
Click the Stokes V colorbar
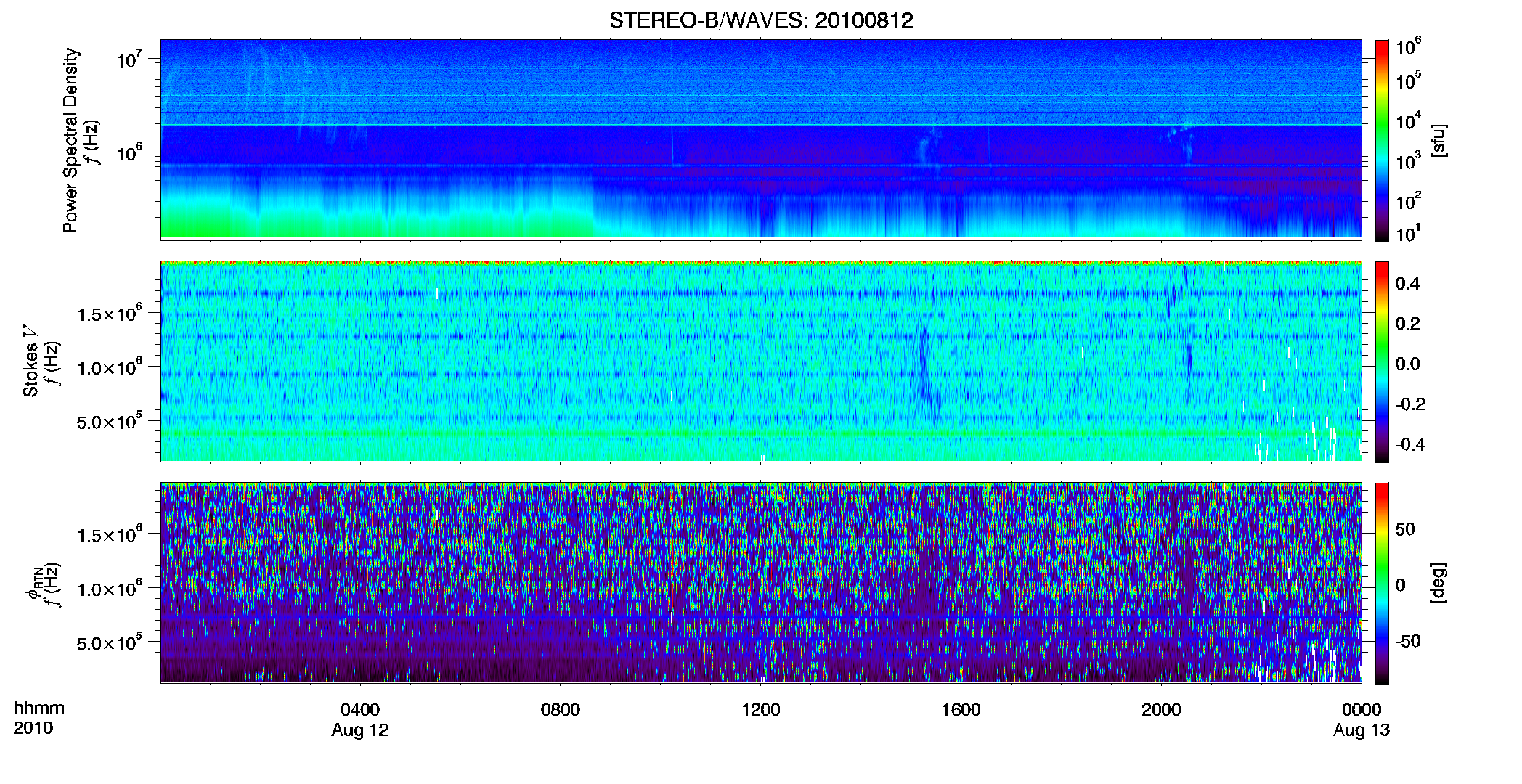click(x=1382, y=362)
